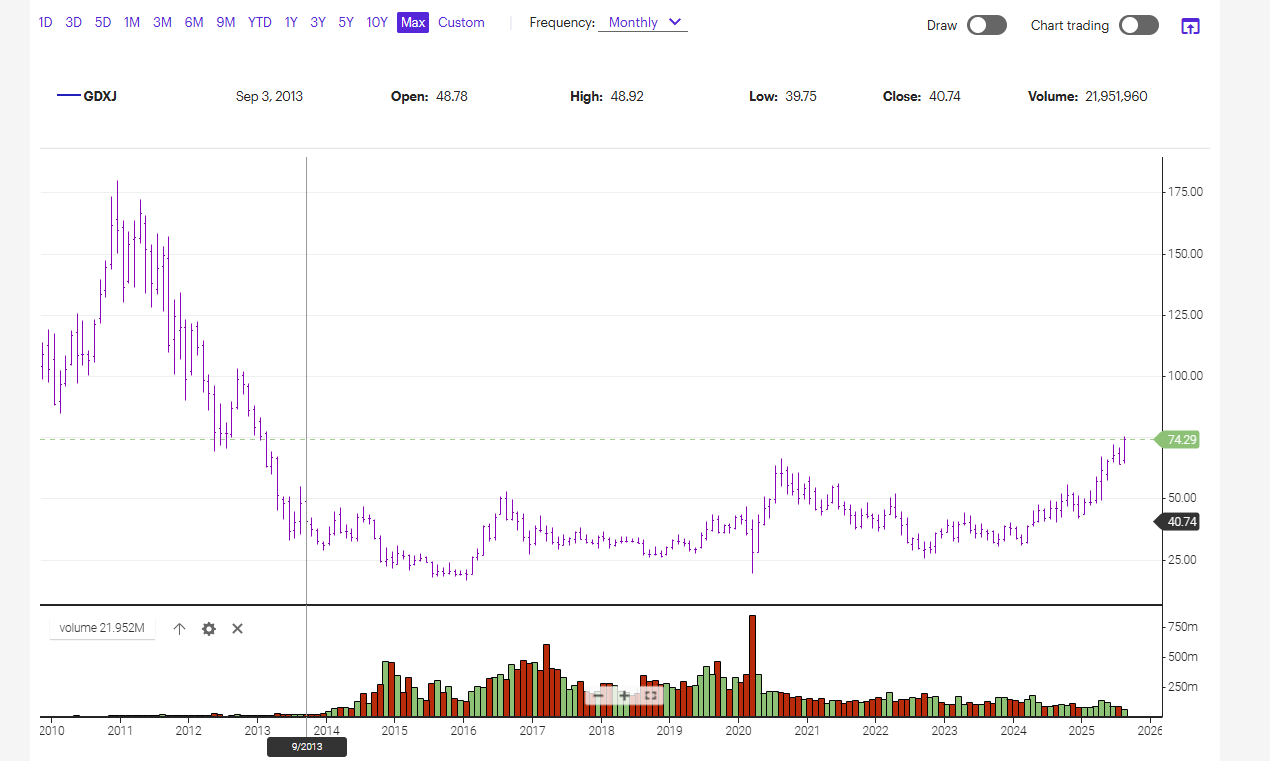
Task: Enable the Draw toggle
Action: 986,26
